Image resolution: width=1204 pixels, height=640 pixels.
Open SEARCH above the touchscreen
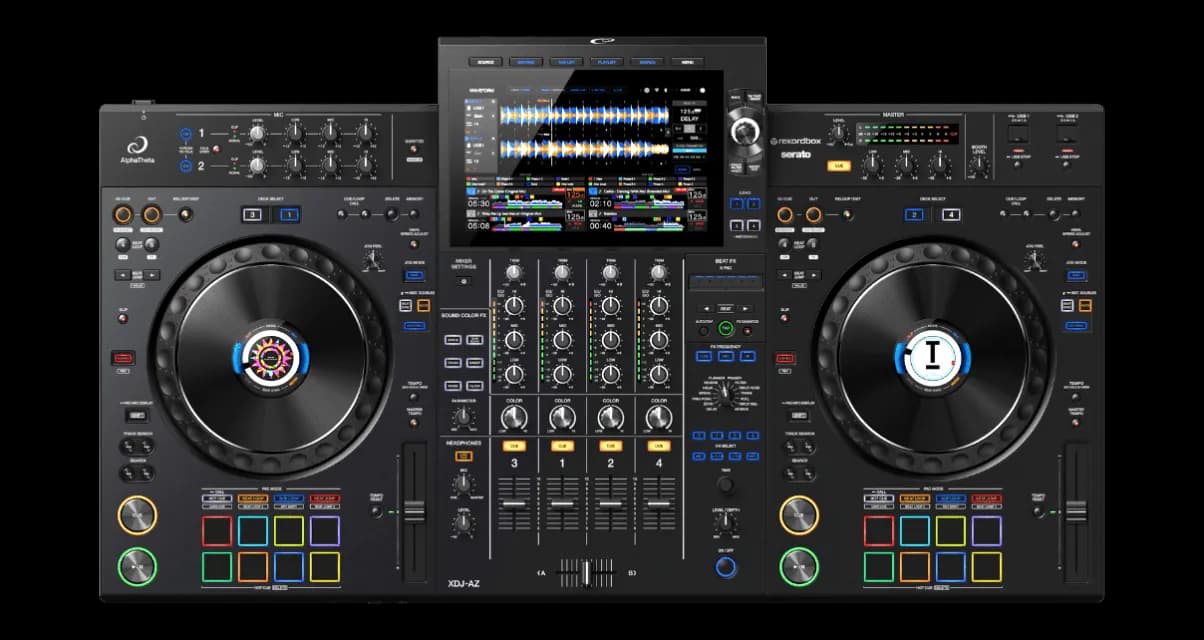pos(647,62)
